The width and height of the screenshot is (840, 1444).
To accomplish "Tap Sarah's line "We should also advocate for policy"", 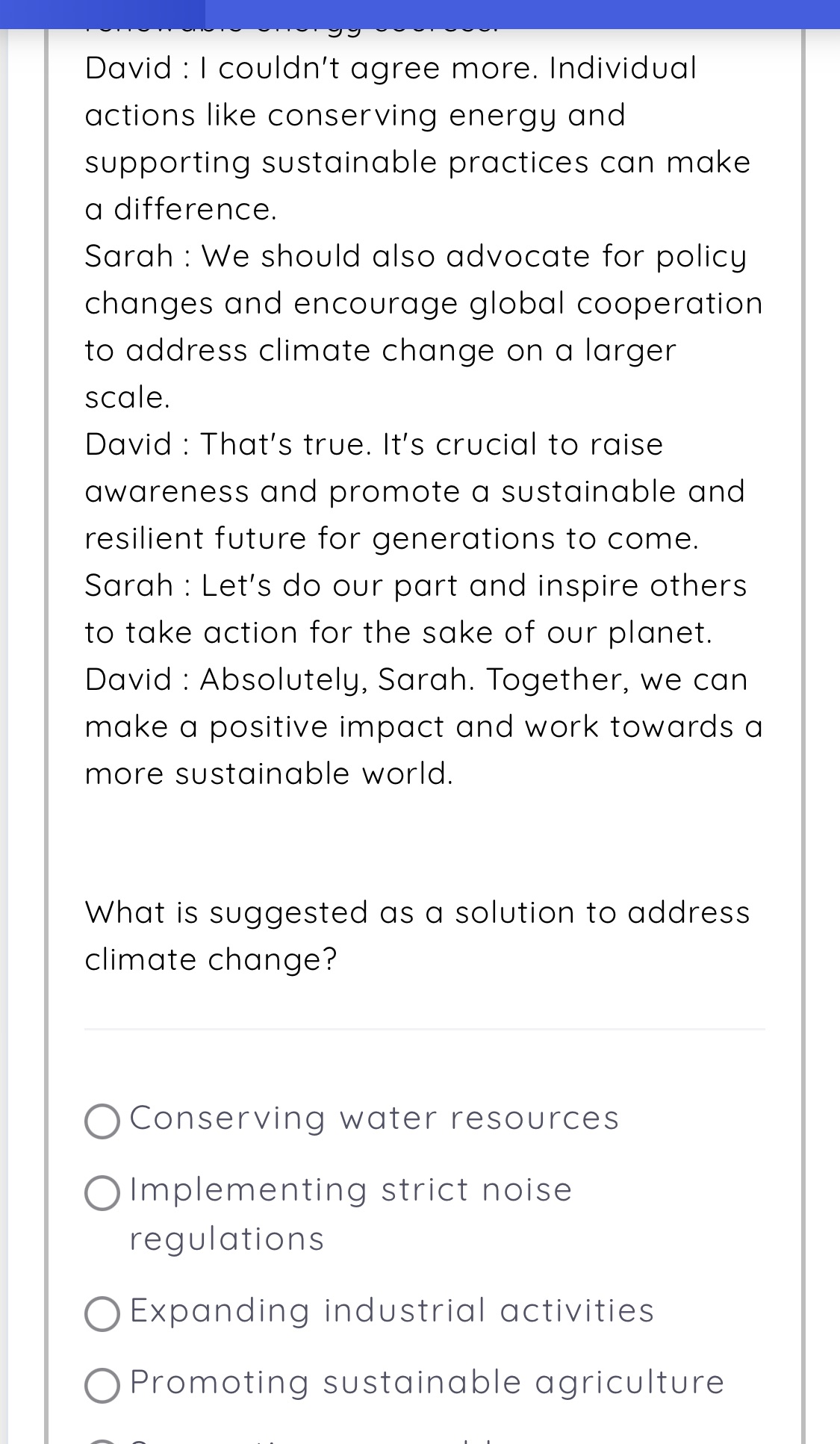I will (x=415, y=257).
